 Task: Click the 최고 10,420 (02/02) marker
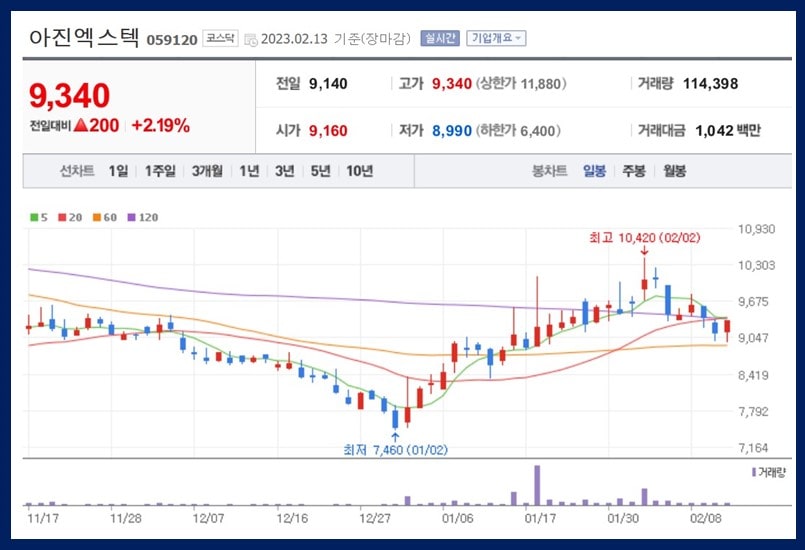tap(645, 238)
